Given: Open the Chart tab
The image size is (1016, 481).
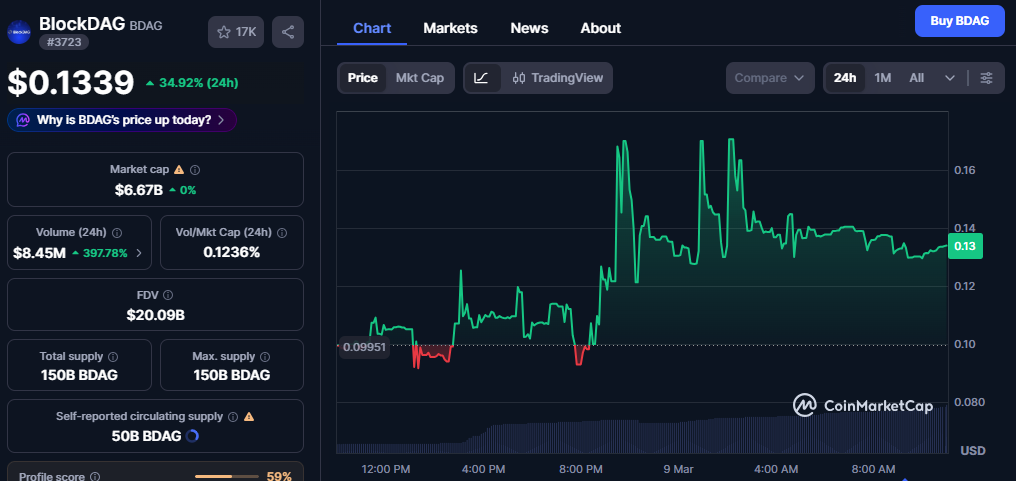Looking at the screenshot, I should click(x=372, y=29).
